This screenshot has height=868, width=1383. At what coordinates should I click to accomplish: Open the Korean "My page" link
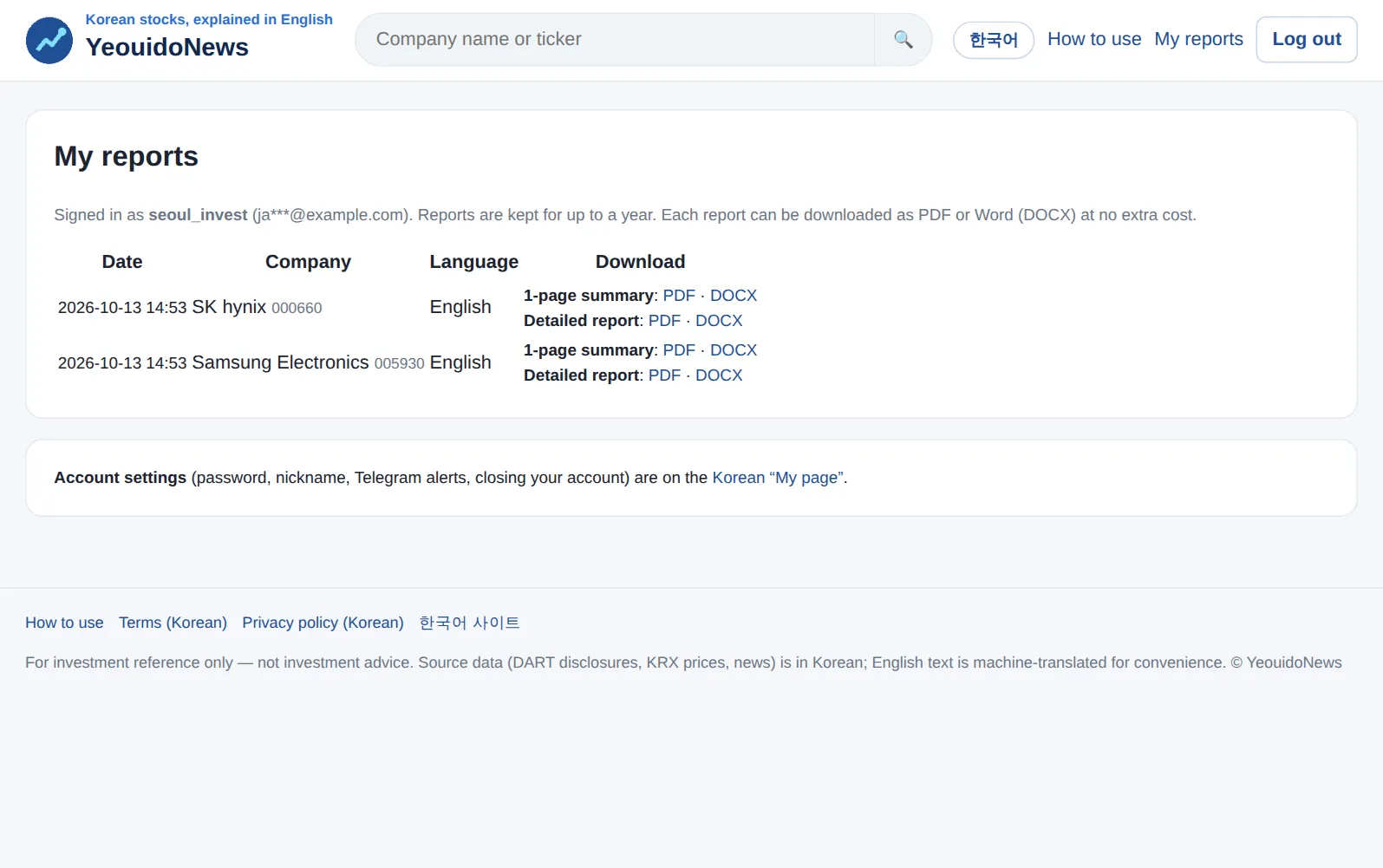(778, 478)
